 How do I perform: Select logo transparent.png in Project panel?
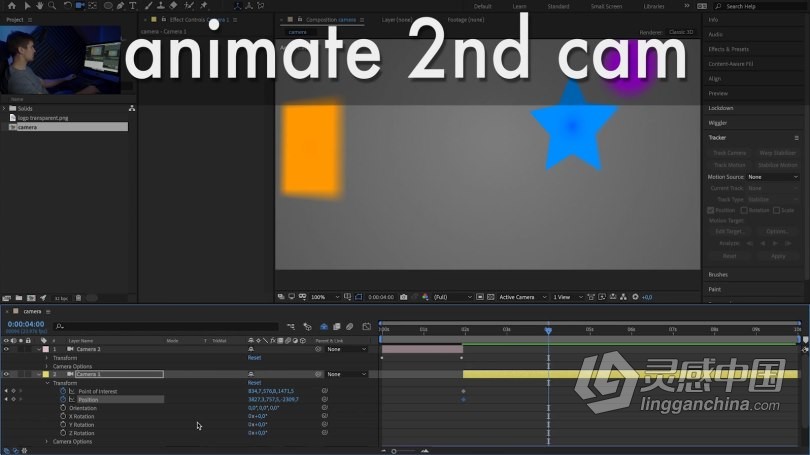pyautogui.click(x=43, y=118)
